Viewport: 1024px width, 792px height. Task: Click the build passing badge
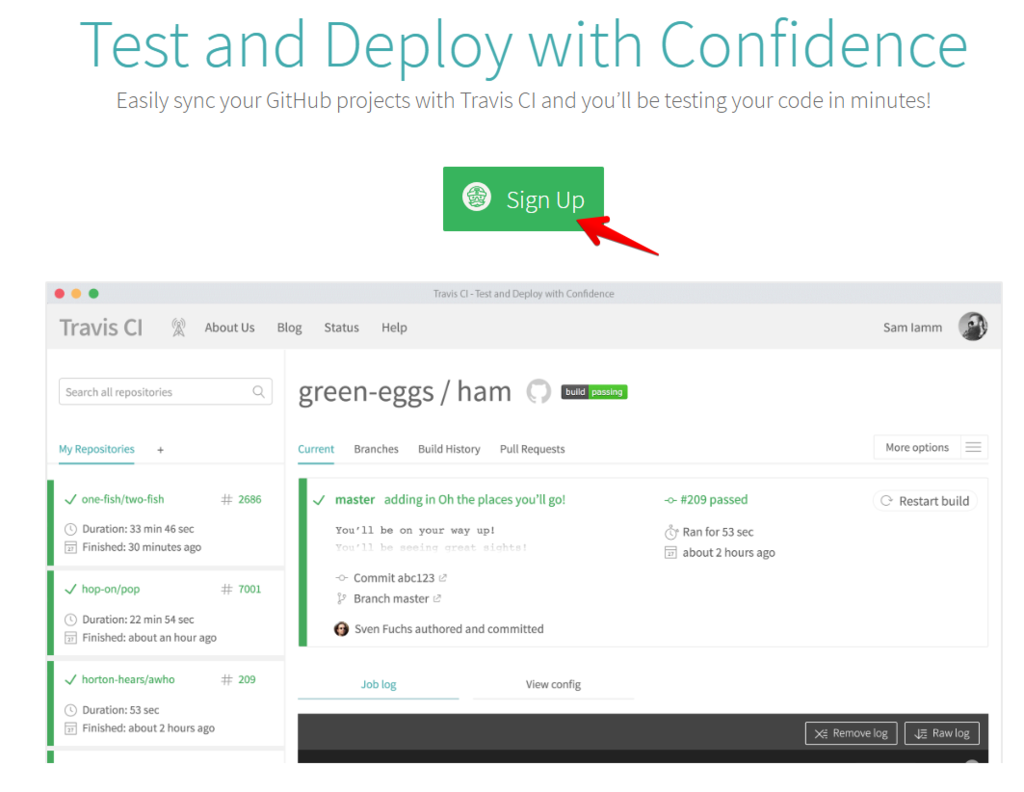coord(594,392)
